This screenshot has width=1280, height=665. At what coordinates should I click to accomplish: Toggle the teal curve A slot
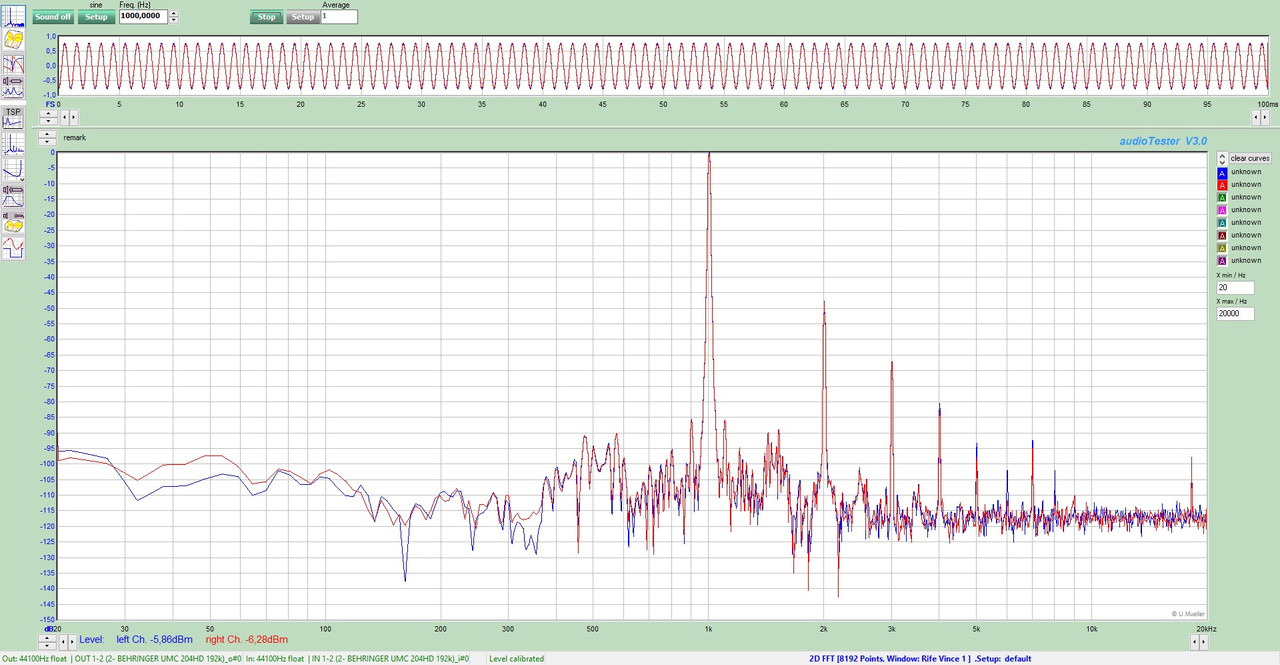coord(1222,222)
